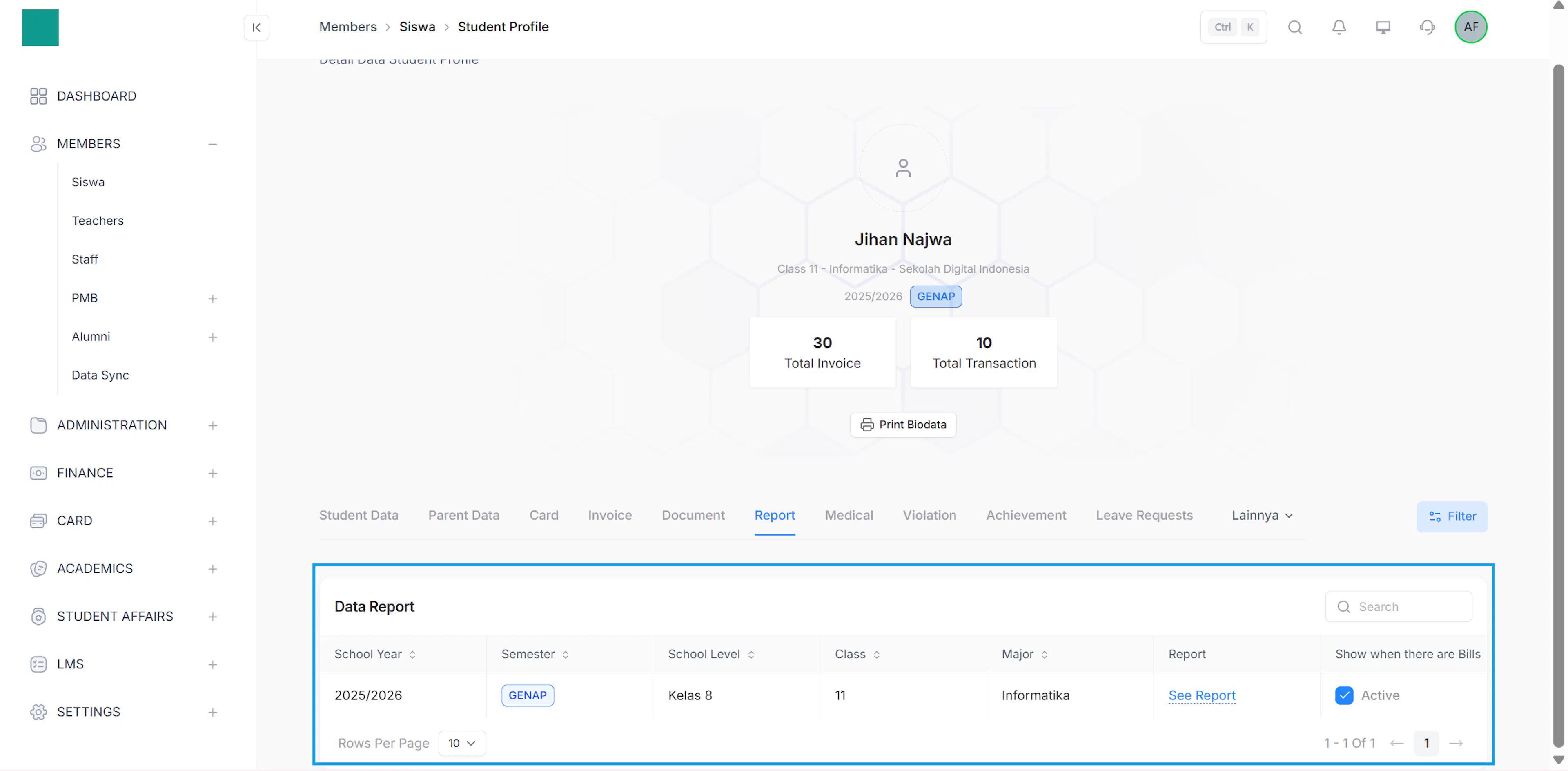Click the student profile avatar placeholder
Image resolution: width=1568 pixels, height=771 pixels.
click(x=903, y=168)
